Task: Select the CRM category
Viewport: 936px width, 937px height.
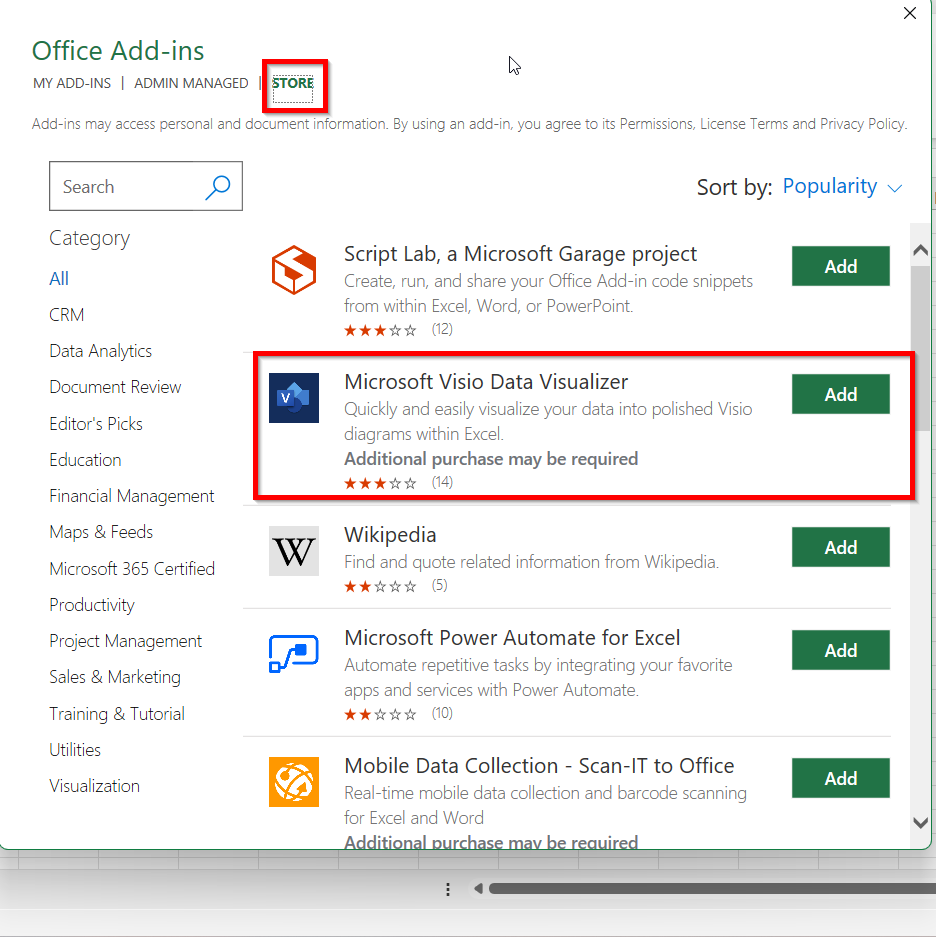Action: [x=66, y=314]
